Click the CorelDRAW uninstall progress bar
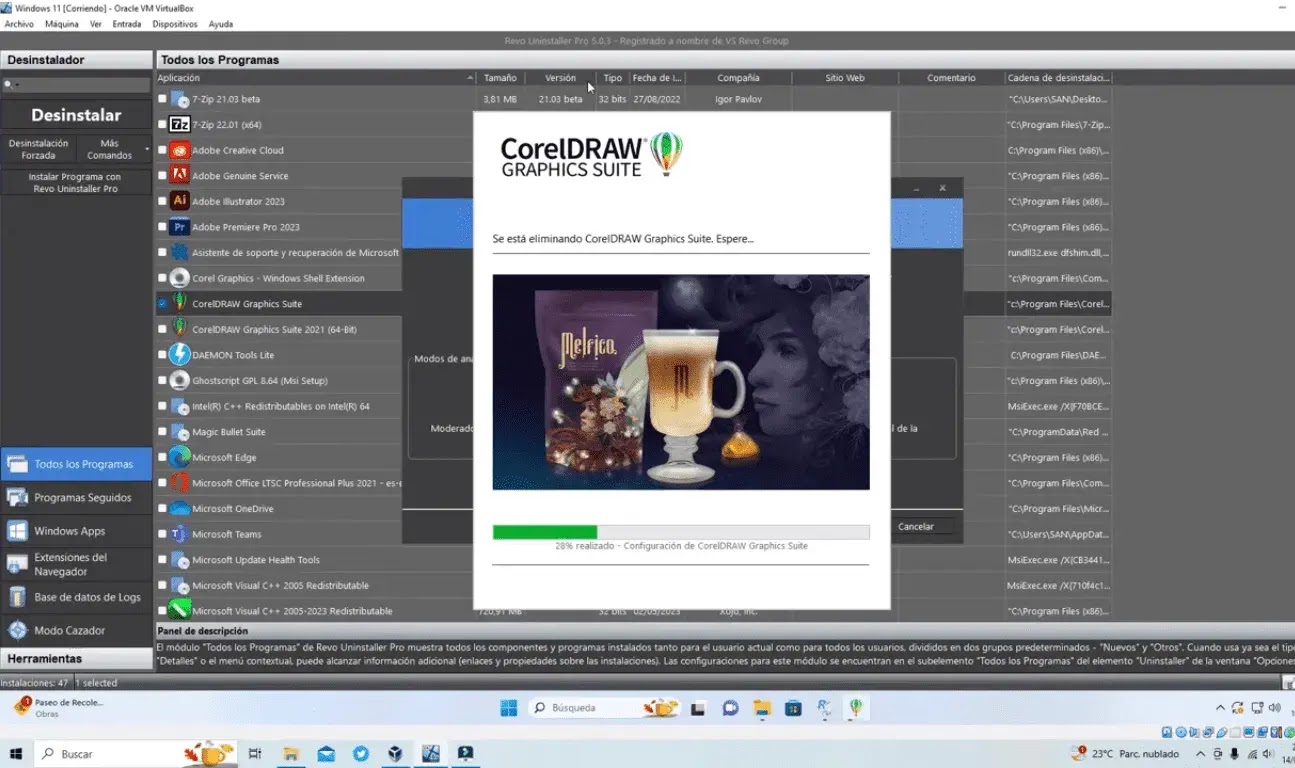 point(681,532)
